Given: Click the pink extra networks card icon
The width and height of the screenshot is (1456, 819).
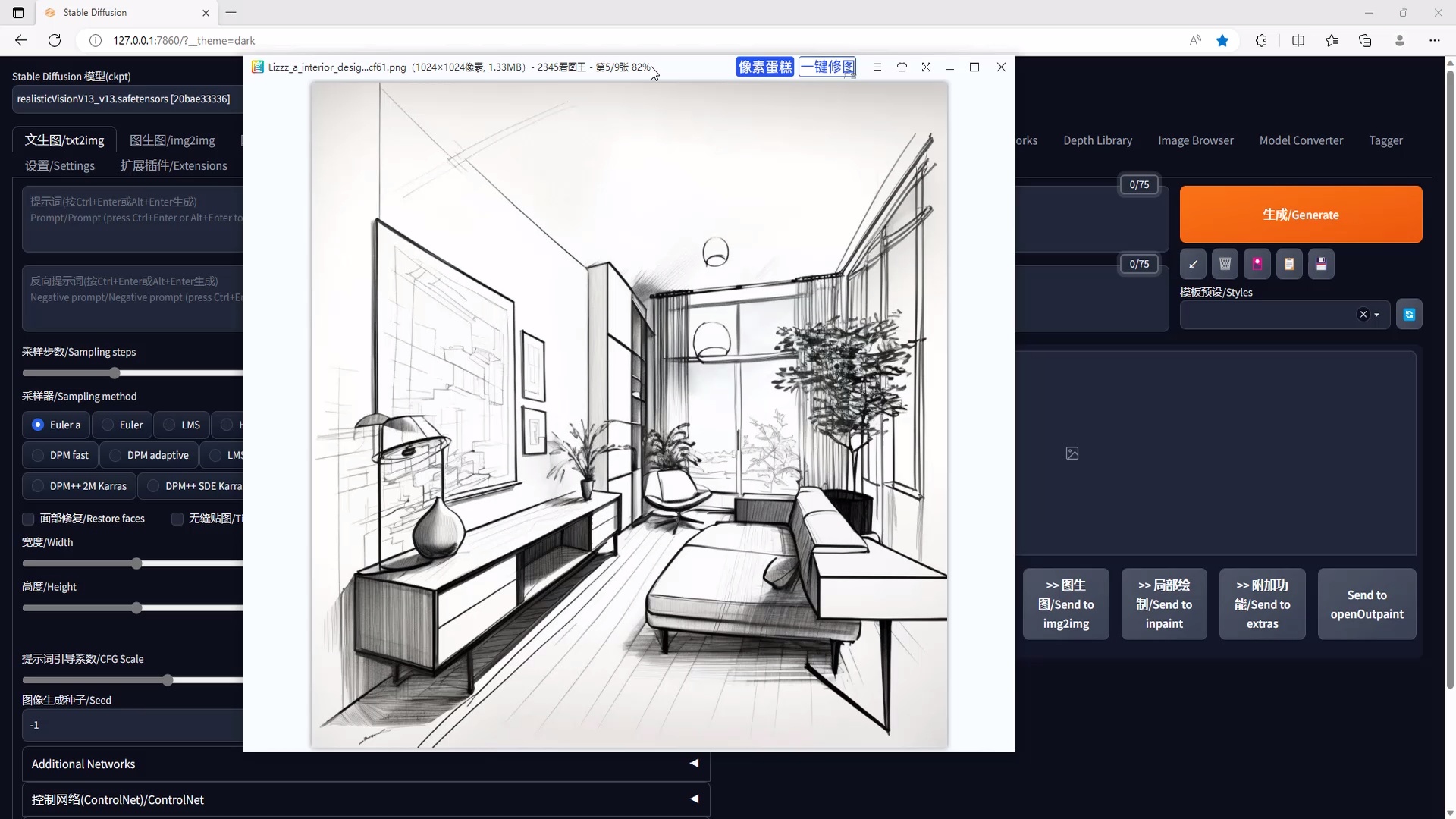Looking at the screenshot, I should (1257, 264).
